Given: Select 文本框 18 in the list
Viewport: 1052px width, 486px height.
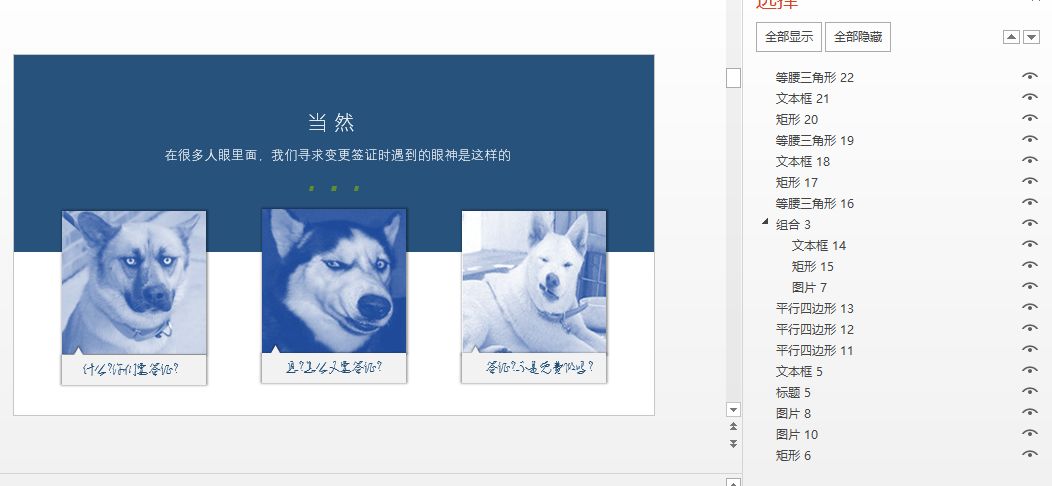Looking at the screenshot, I should [802, 162].
